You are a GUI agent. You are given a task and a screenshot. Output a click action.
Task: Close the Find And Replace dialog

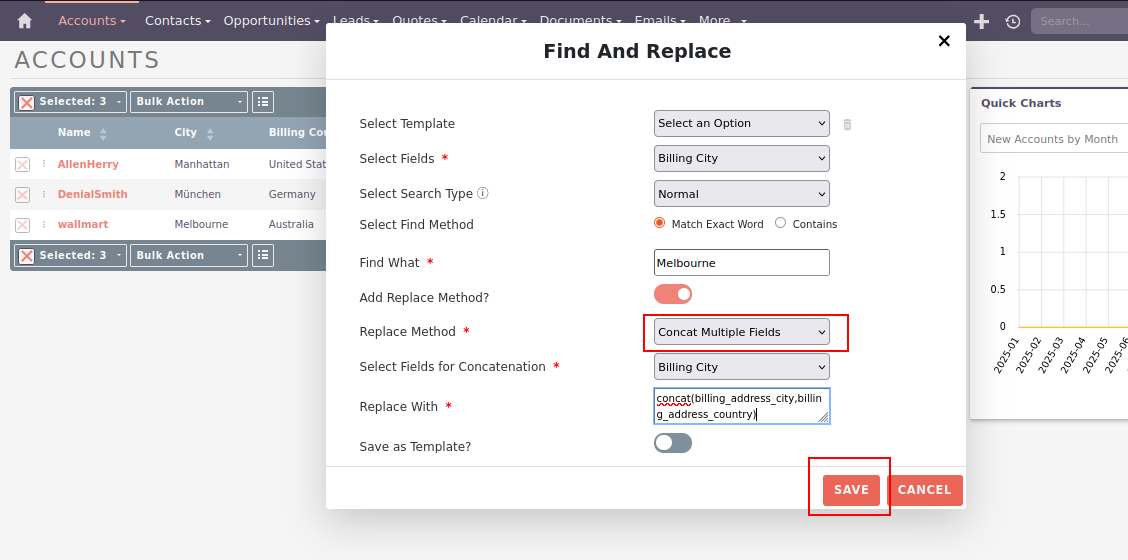pos(943,41)
